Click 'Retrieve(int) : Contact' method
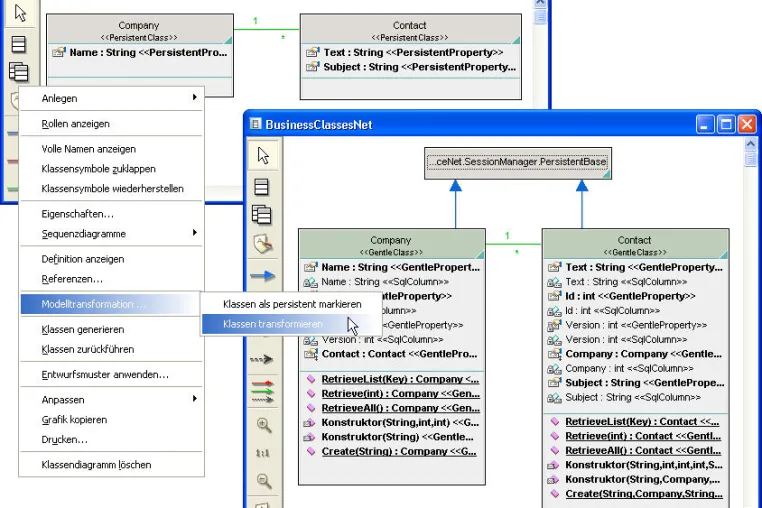 pos(643,437)
